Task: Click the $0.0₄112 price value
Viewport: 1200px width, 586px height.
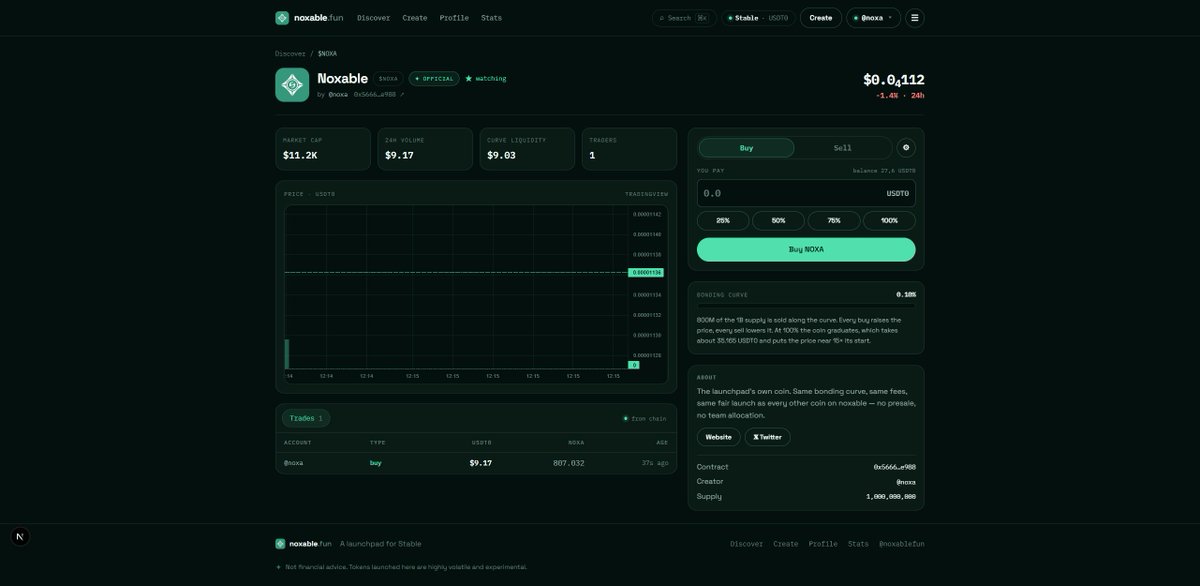Action: pos(894,79)
